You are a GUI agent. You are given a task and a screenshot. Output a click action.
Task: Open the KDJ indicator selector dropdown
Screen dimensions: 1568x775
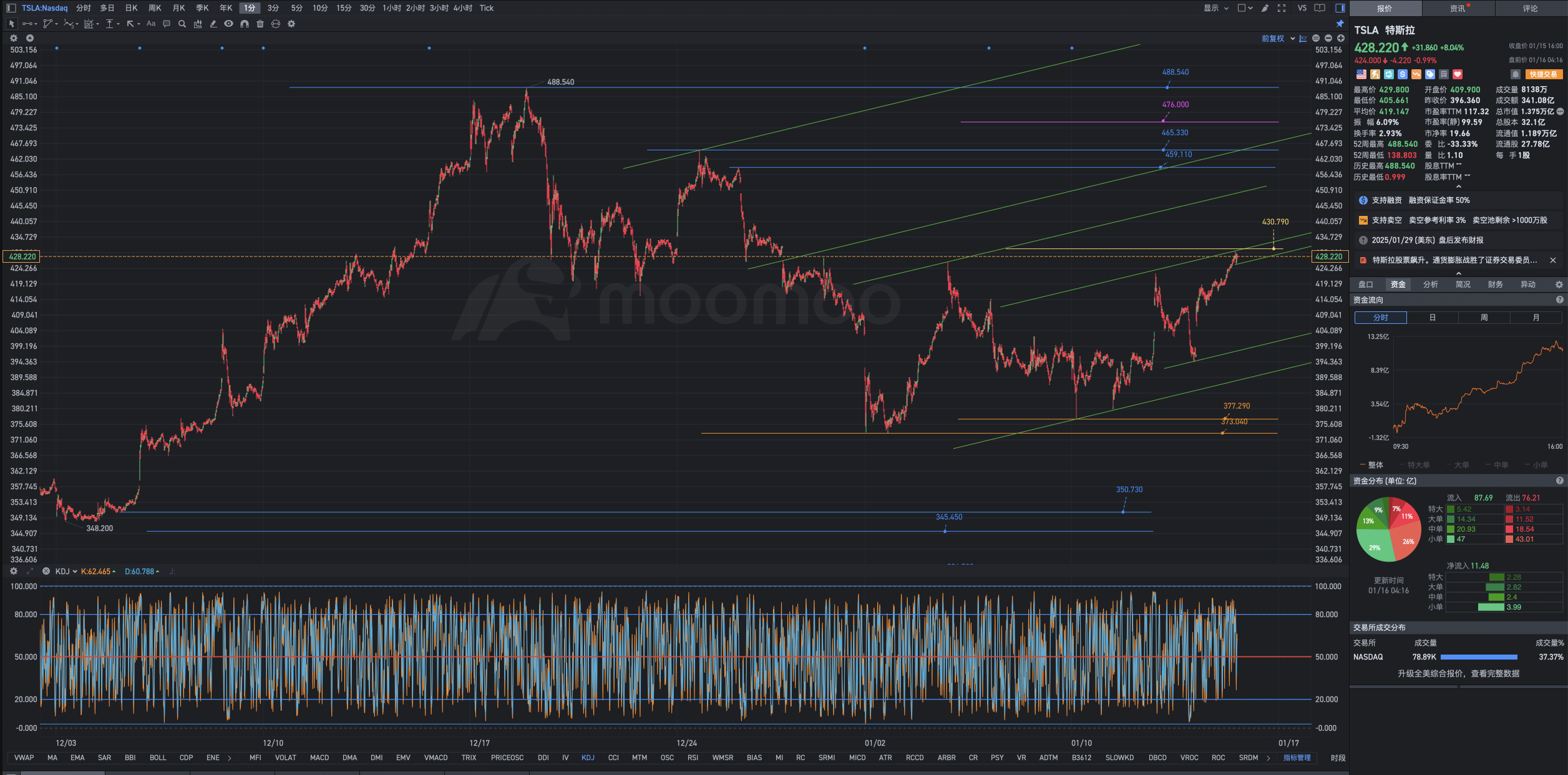(x=66, y=571)
